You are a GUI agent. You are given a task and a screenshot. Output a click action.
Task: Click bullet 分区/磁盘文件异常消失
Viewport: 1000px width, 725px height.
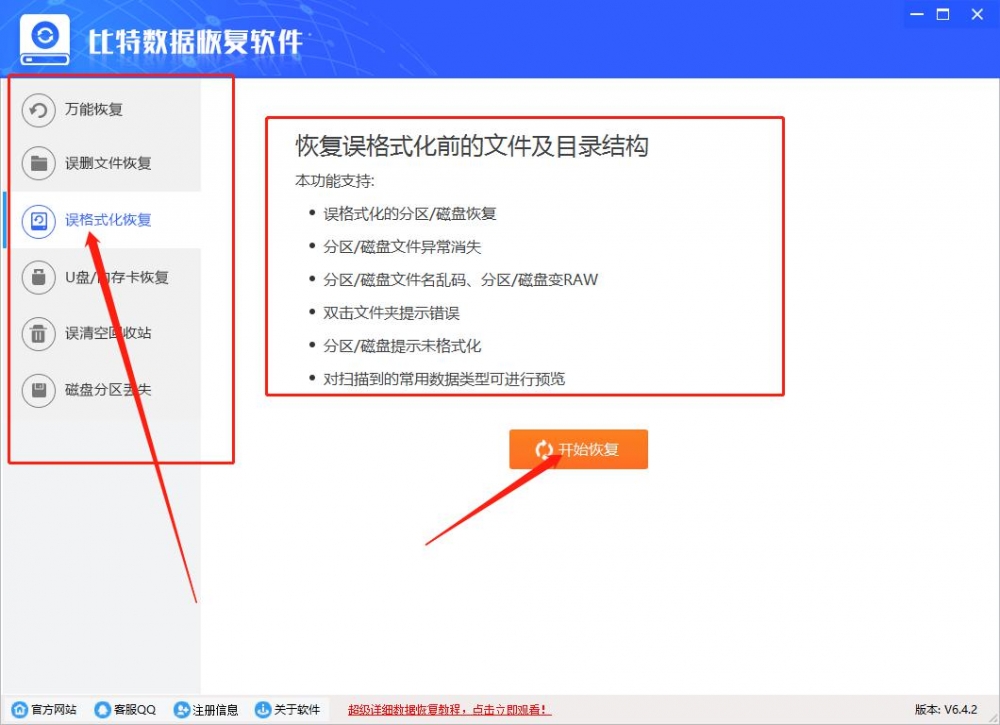point(402,247)
